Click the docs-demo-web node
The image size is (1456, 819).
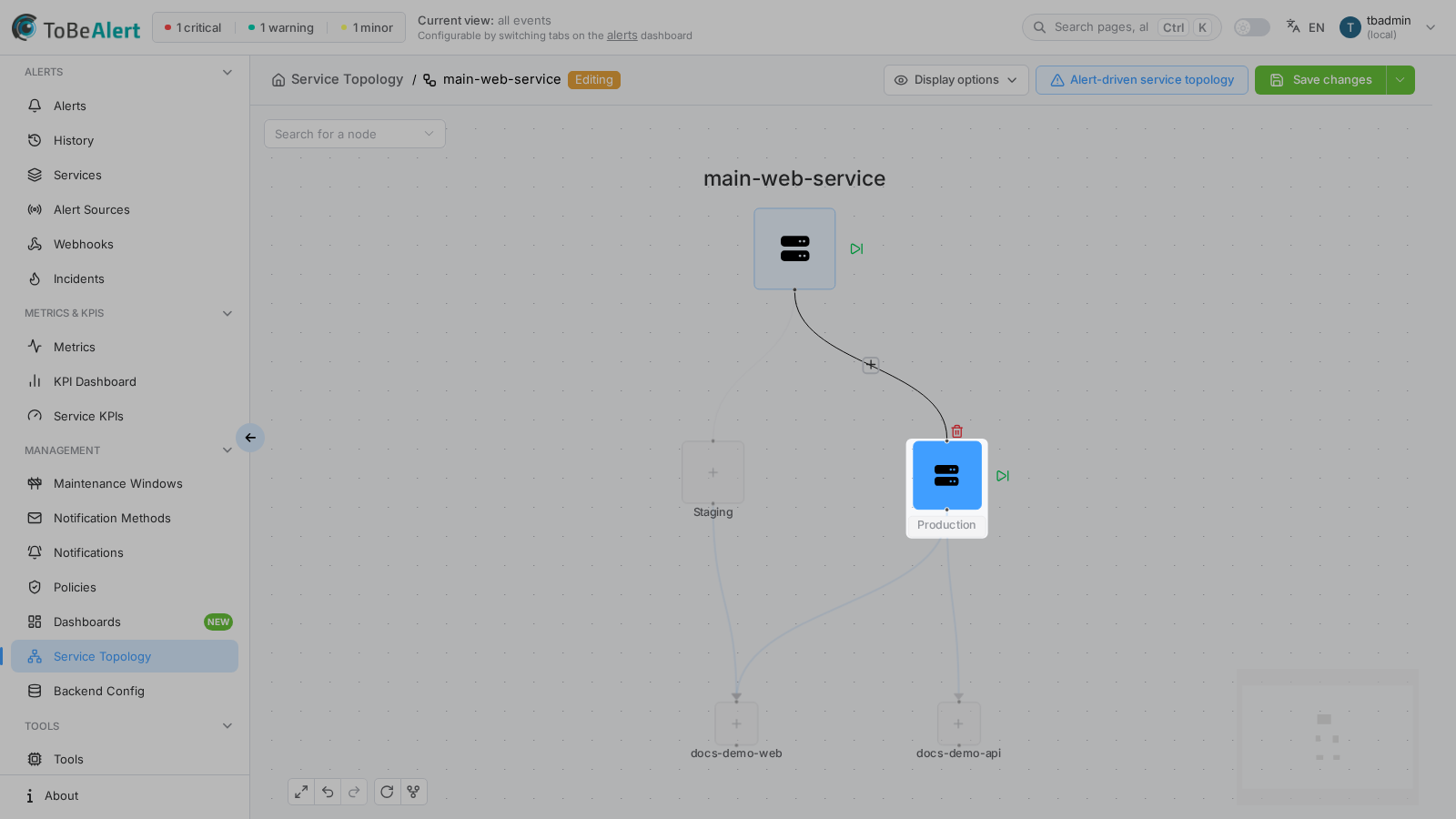pos(736,723)
